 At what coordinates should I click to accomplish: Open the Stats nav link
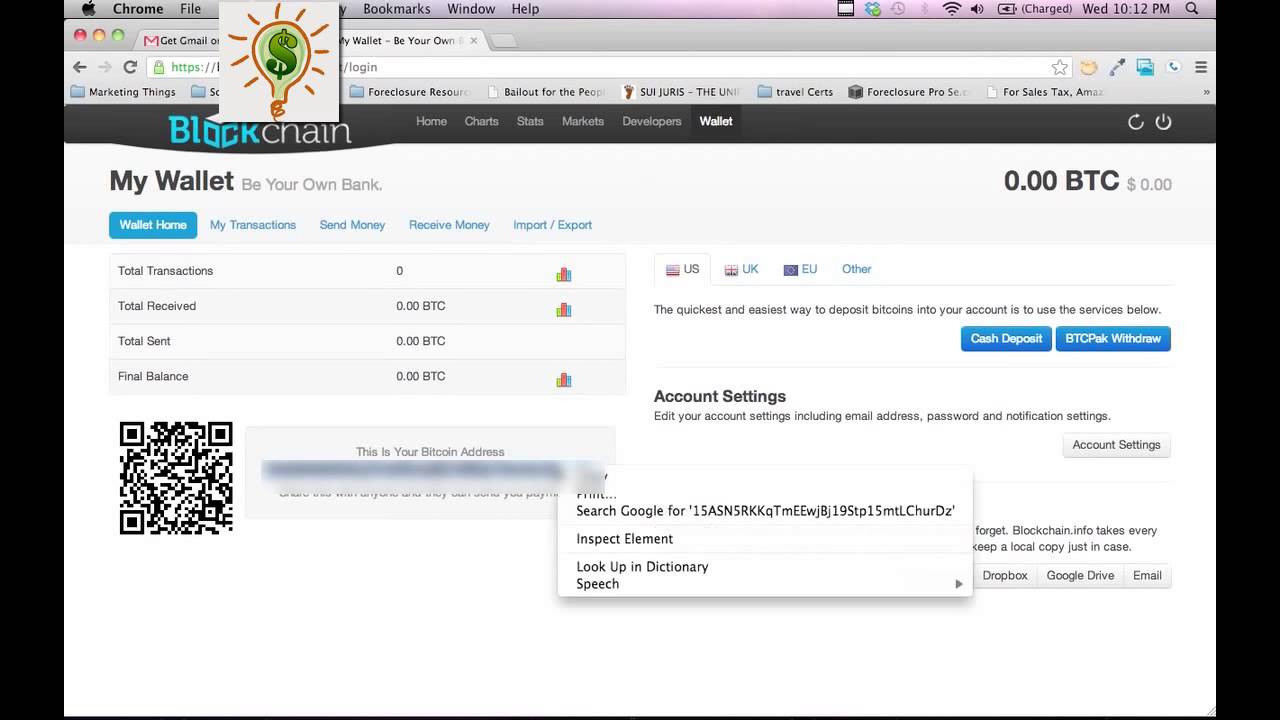[x=530, y=121]
